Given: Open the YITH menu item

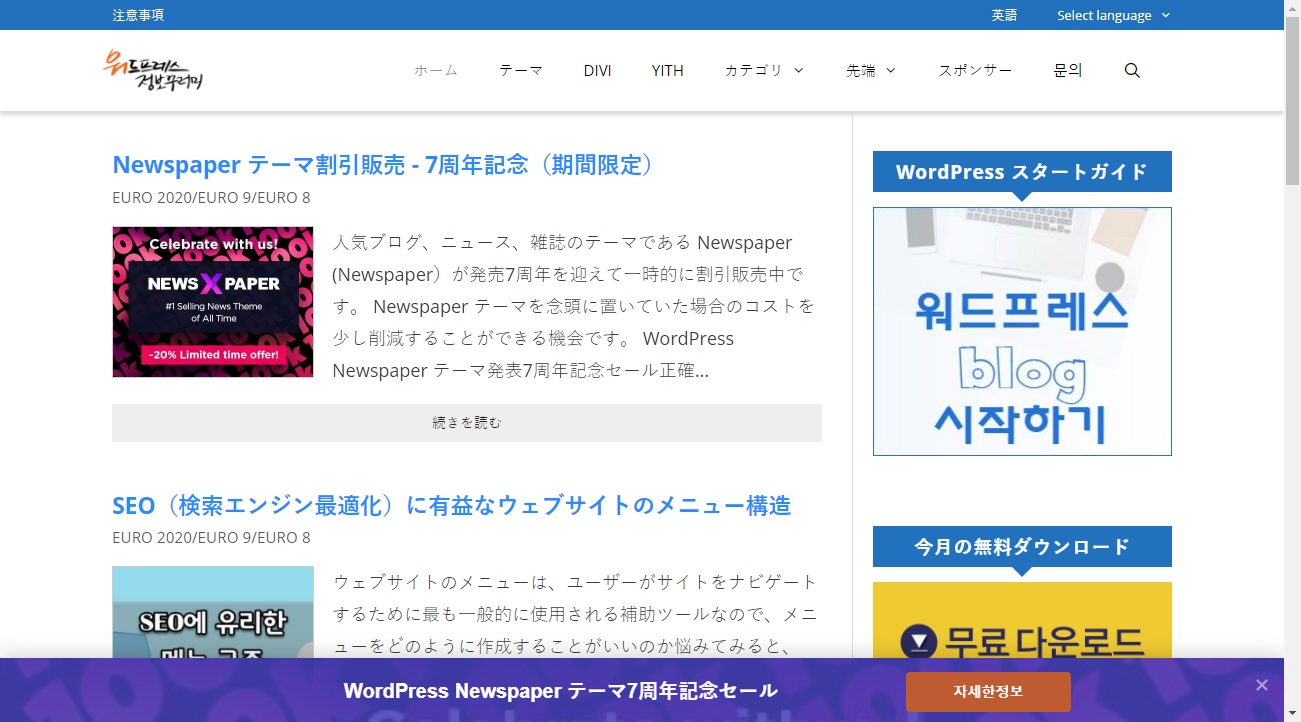Looking at the screenshot, I should point(668,70).
